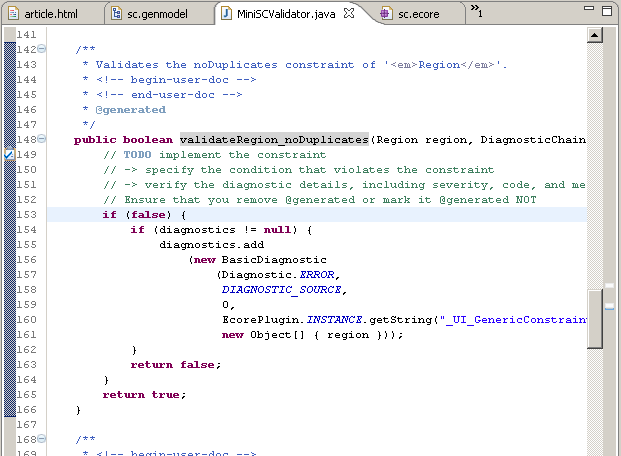Click the Diagnostic.ERROR constant
The height and width of the screenshot is (456, 621).
point(280,275)
